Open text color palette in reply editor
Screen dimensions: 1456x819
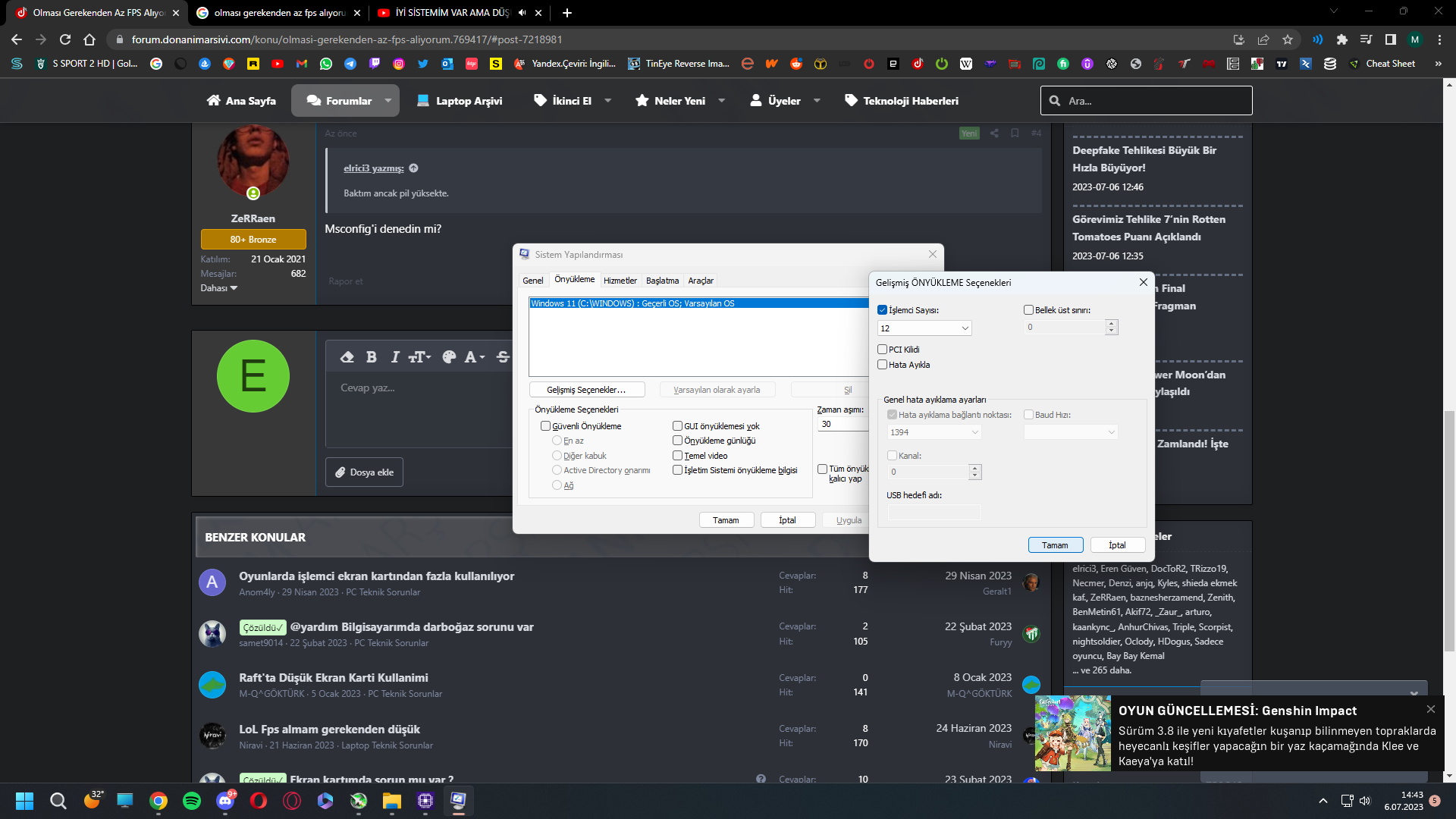(449, 357)
